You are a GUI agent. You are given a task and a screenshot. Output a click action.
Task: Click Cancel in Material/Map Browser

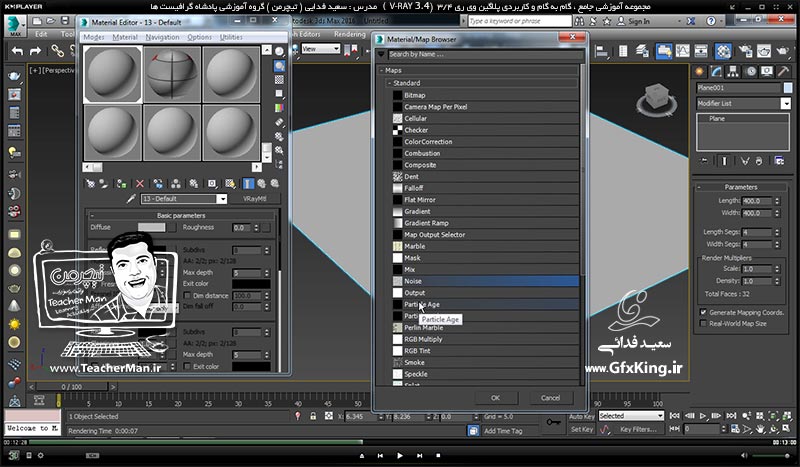point(550,398)
